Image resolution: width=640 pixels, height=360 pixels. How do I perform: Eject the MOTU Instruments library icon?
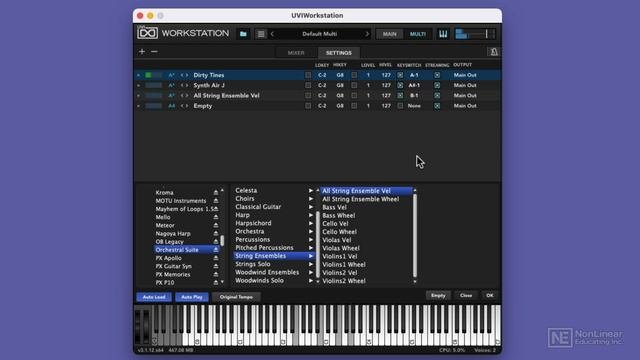tap(216, 200)
